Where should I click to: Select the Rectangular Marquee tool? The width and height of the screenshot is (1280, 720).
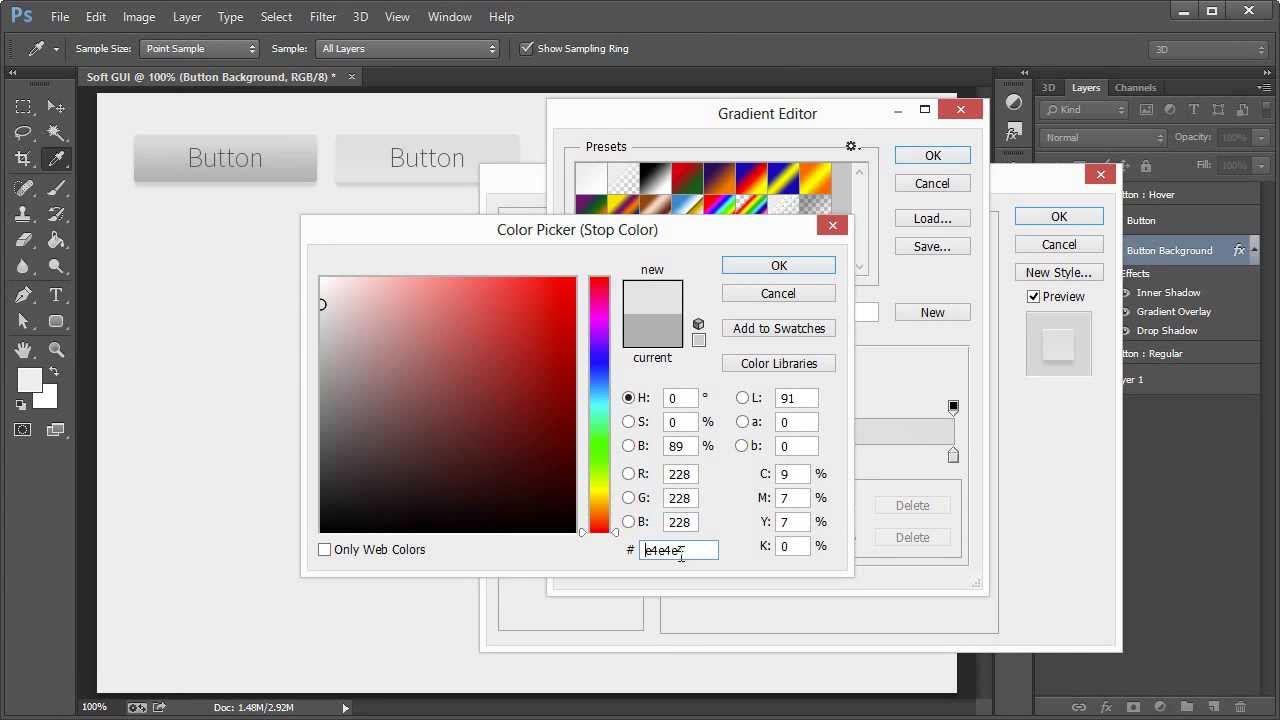23,107
